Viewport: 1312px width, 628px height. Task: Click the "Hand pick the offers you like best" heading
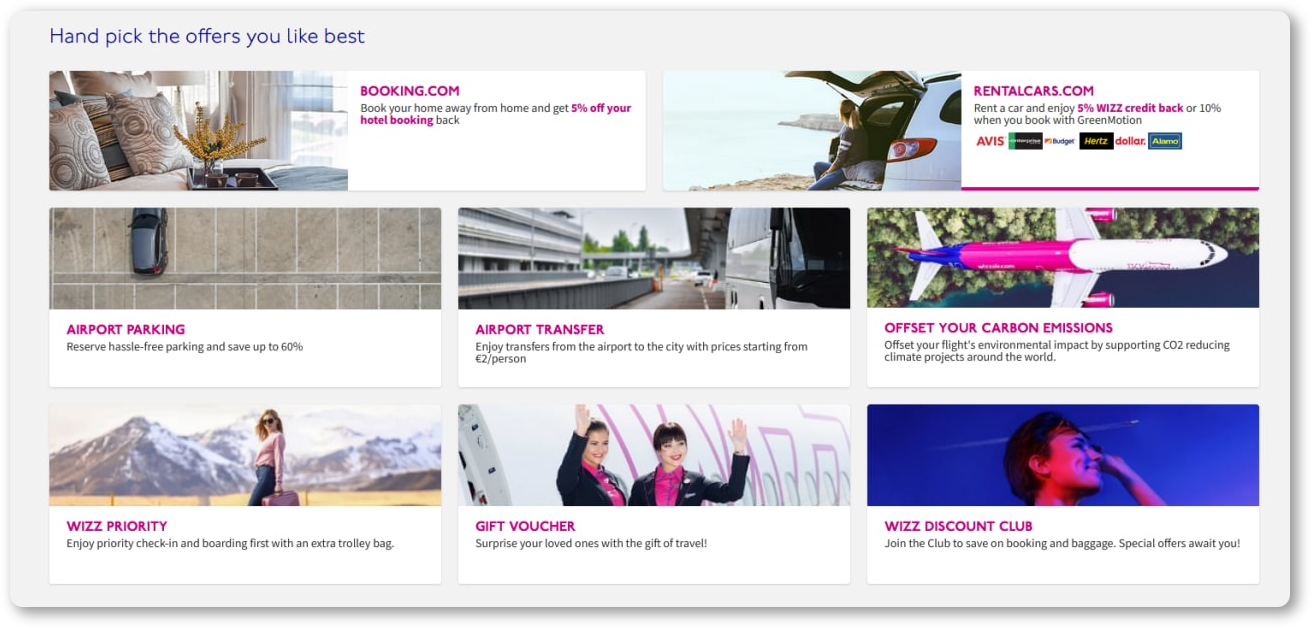coord(207,37)
